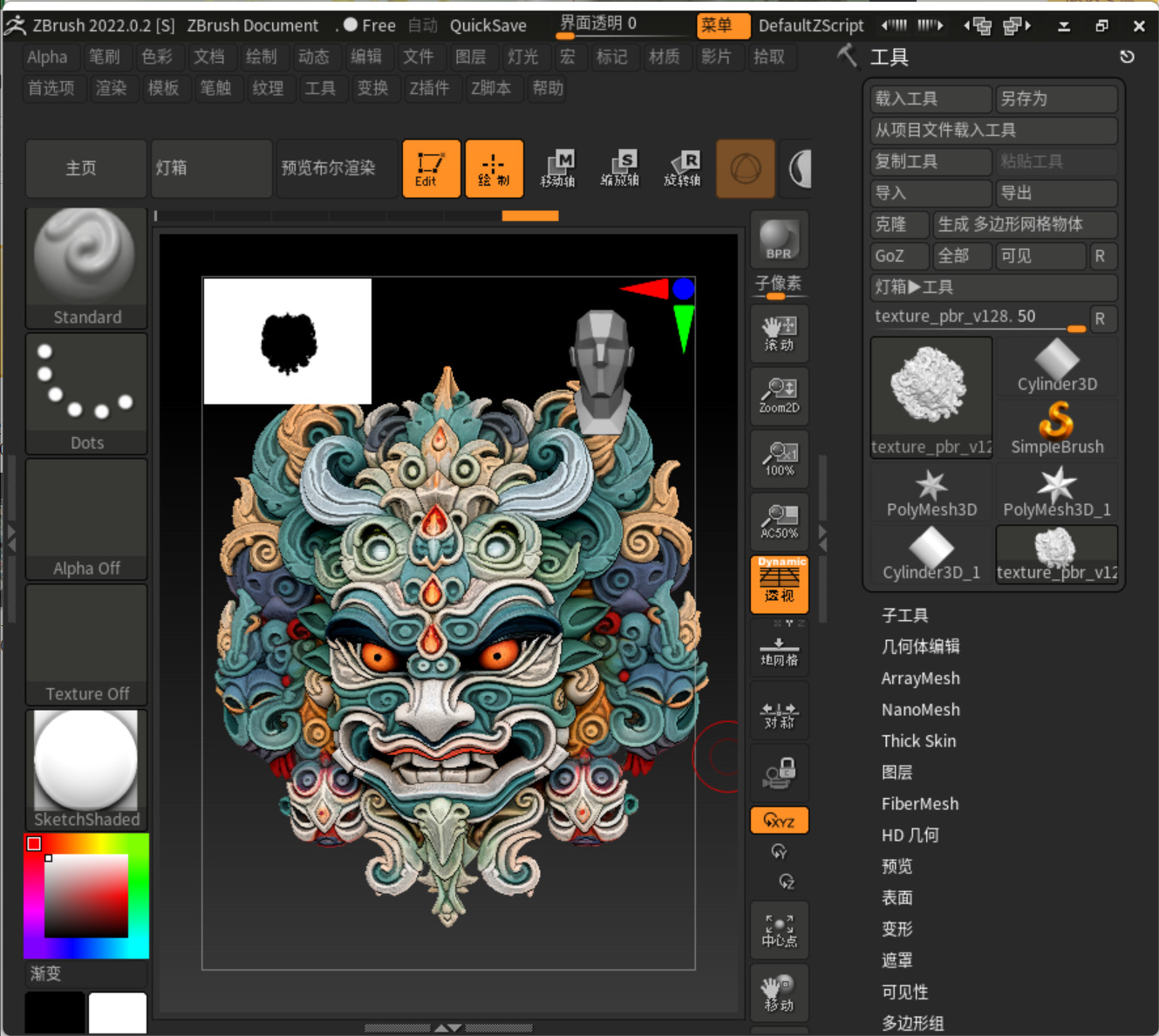This screenshot has height=1036, width=1159.
Task: Click 预览布尔渲染 button
Action: (337, 168)
